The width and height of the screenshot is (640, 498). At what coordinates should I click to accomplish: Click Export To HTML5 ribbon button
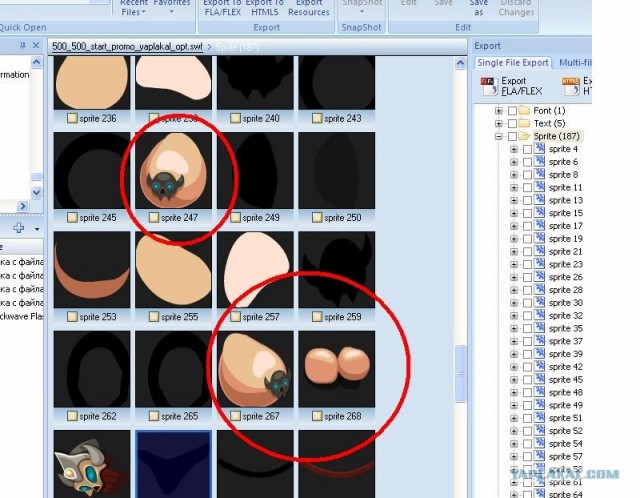tap(264, 7)
